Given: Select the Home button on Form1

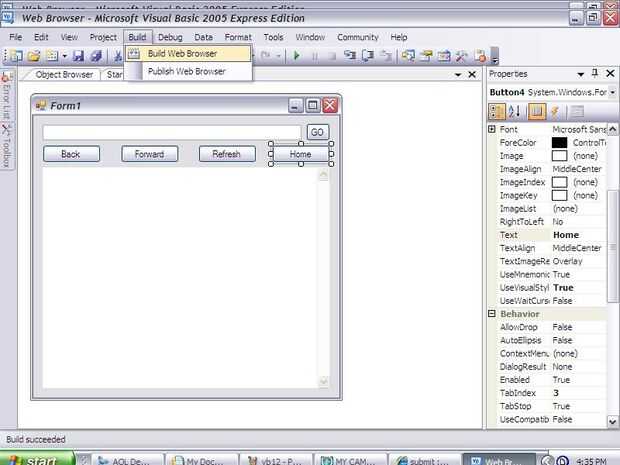Looking at the screenshot, I should pyautogui.click(x=301, y=154).
